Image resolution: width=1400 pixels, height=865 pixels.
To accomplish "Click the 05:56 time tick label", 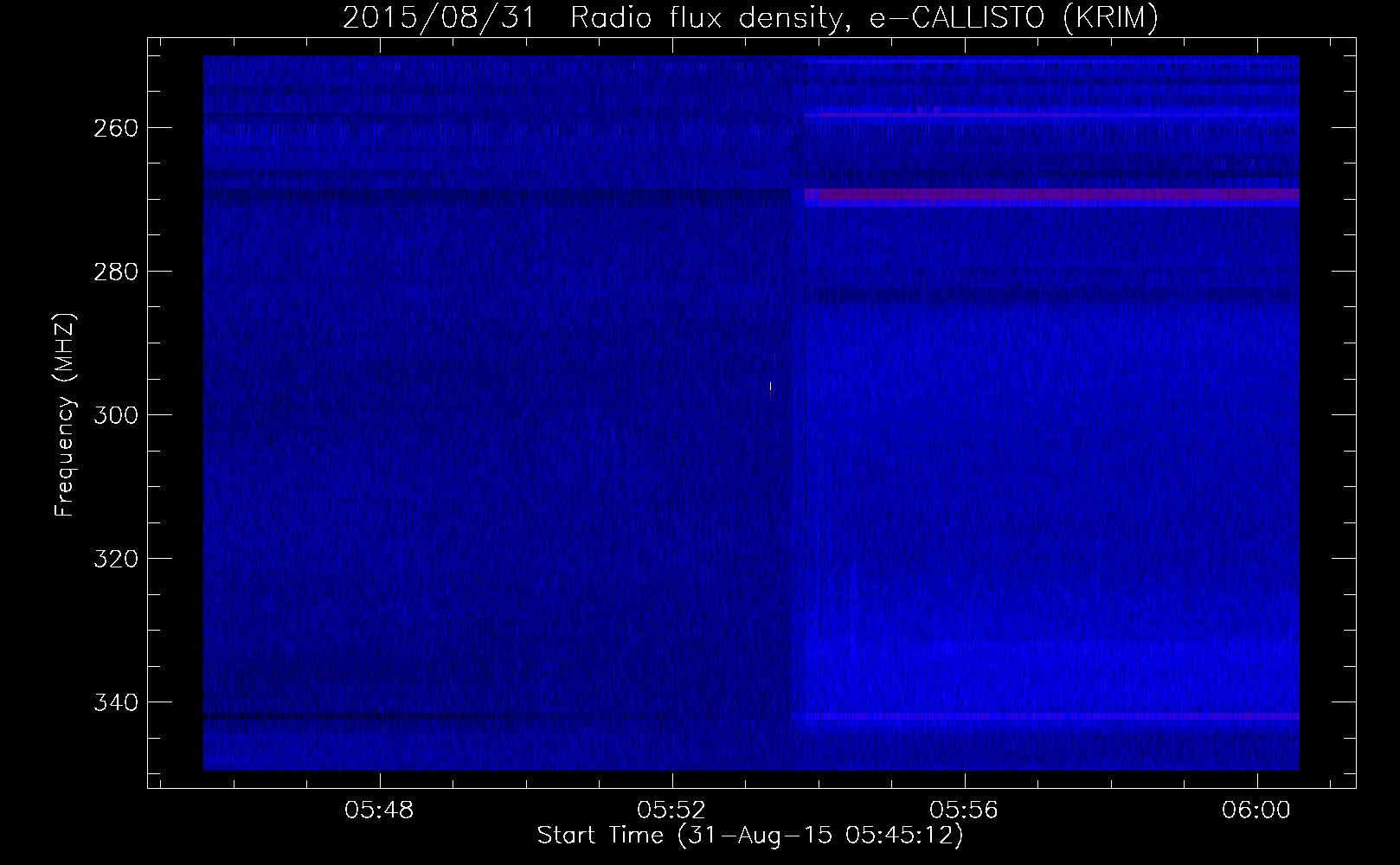I will pyautogui.click(x=965, y=810).
